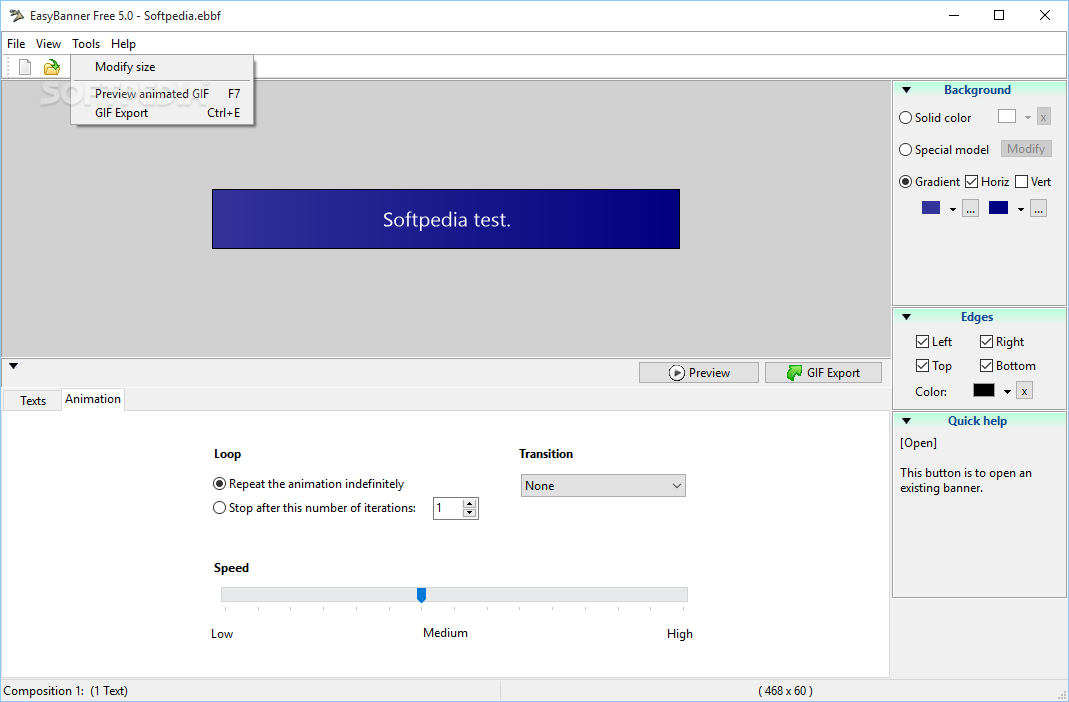
Task: Click the x button beside solid color
Action: pyautogui.click(x=1044, y=117)
